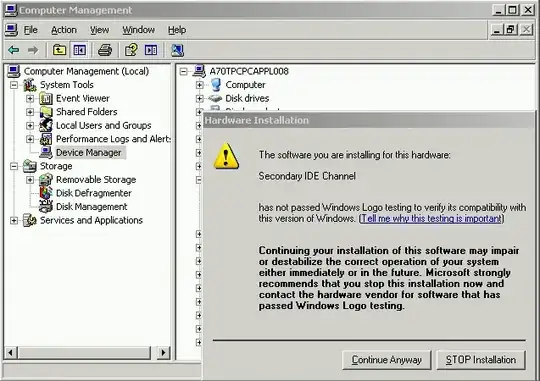Expand the Removable Storage node

30,180
